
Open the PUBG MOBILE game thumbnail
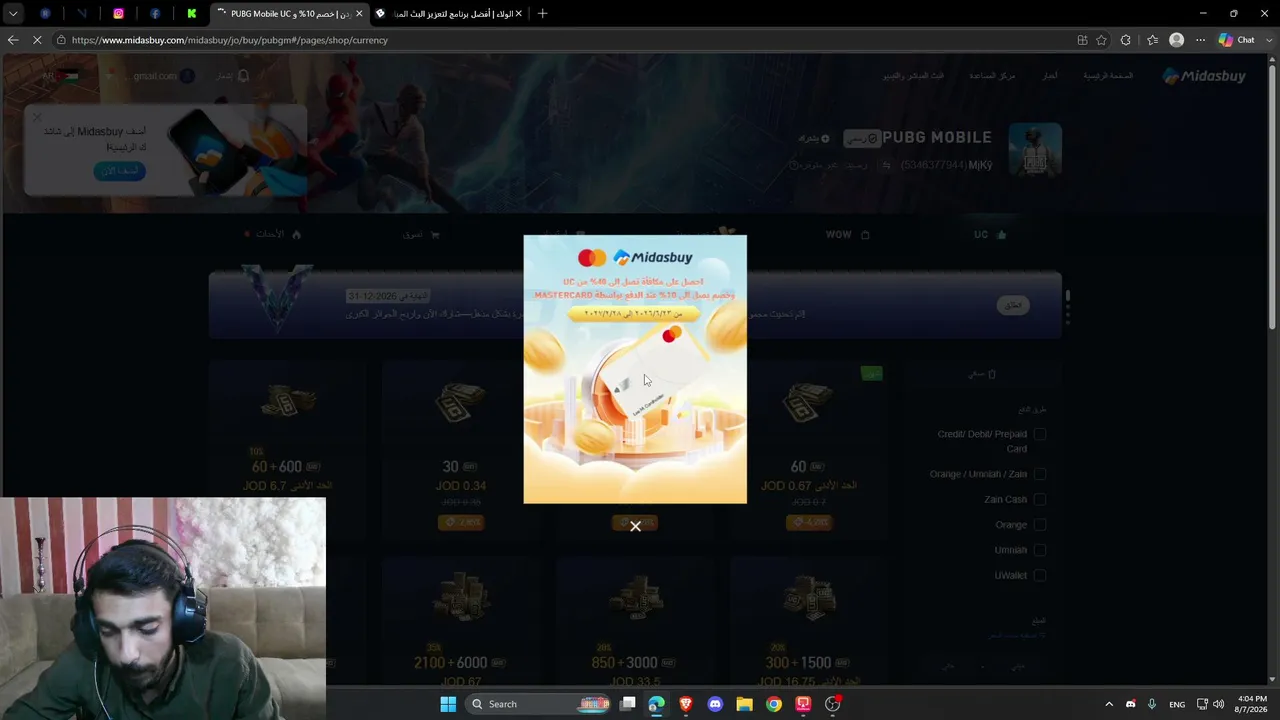1035,149
